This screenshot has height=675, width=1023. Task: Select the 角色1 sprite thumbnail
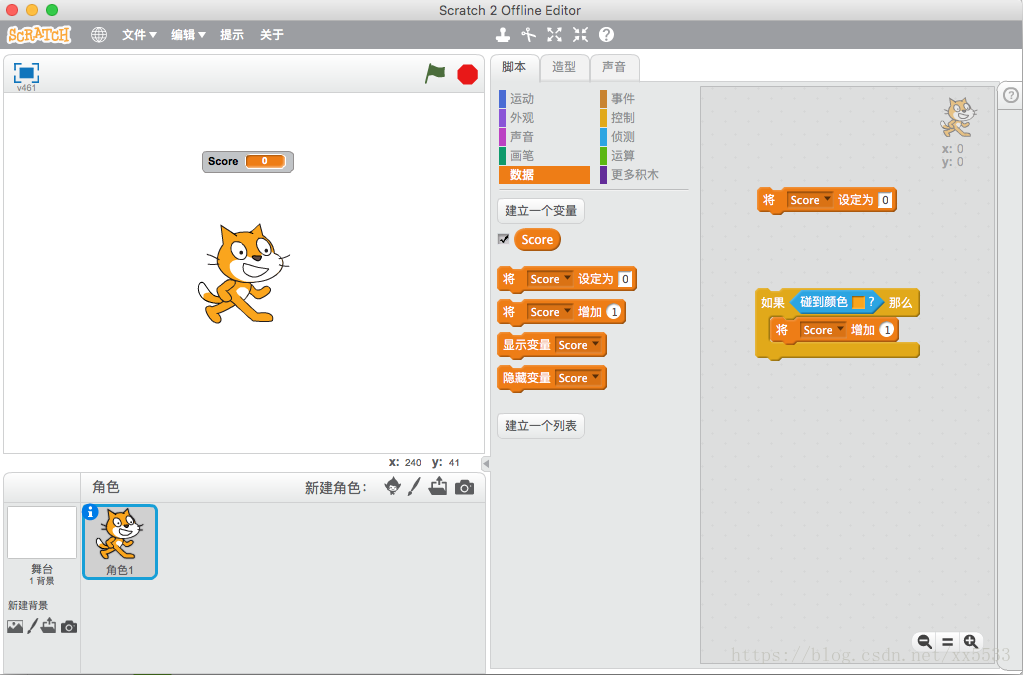tap(120, 542)
